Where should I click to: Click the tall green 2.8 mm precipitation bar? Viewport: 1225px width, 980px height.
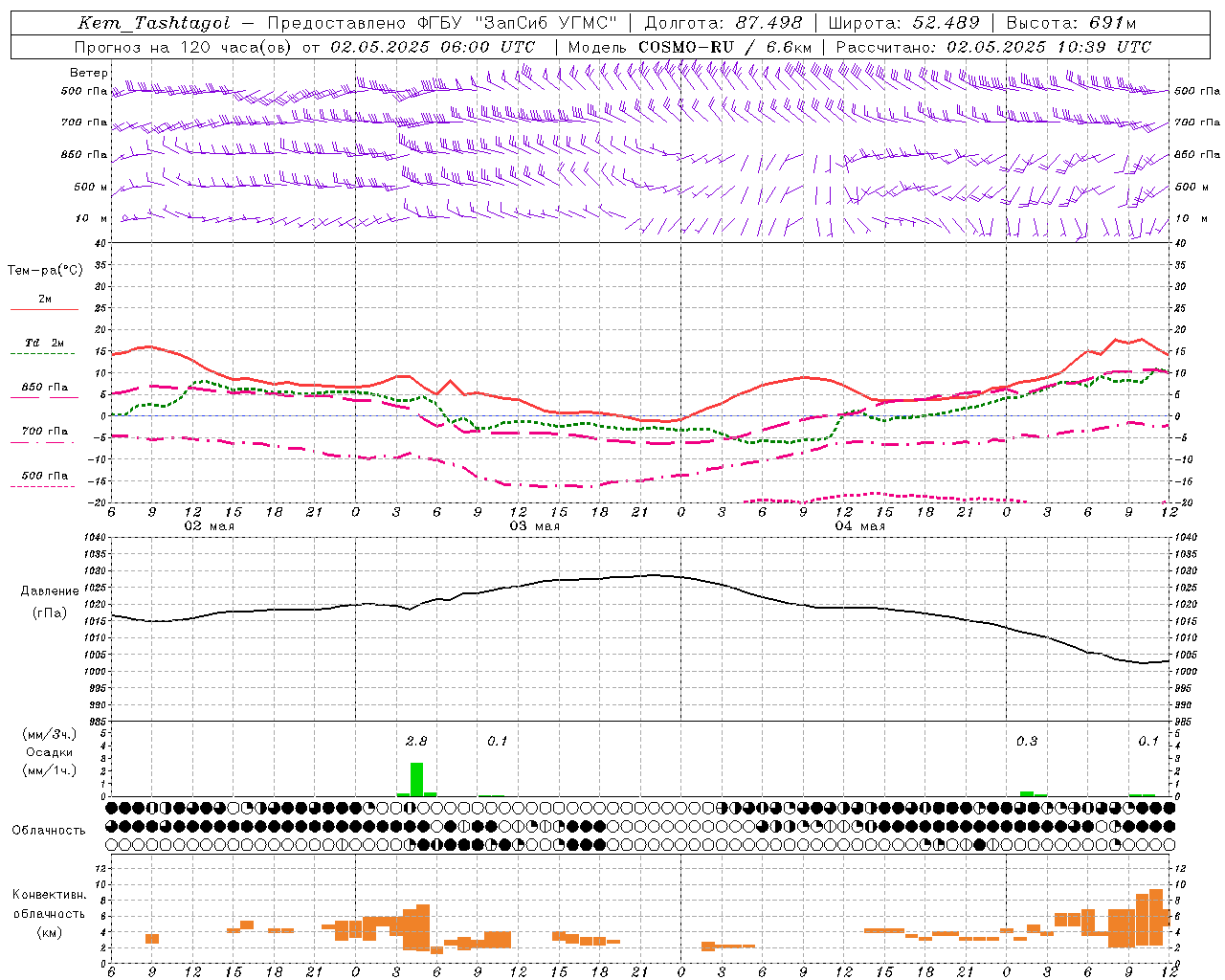416,779
